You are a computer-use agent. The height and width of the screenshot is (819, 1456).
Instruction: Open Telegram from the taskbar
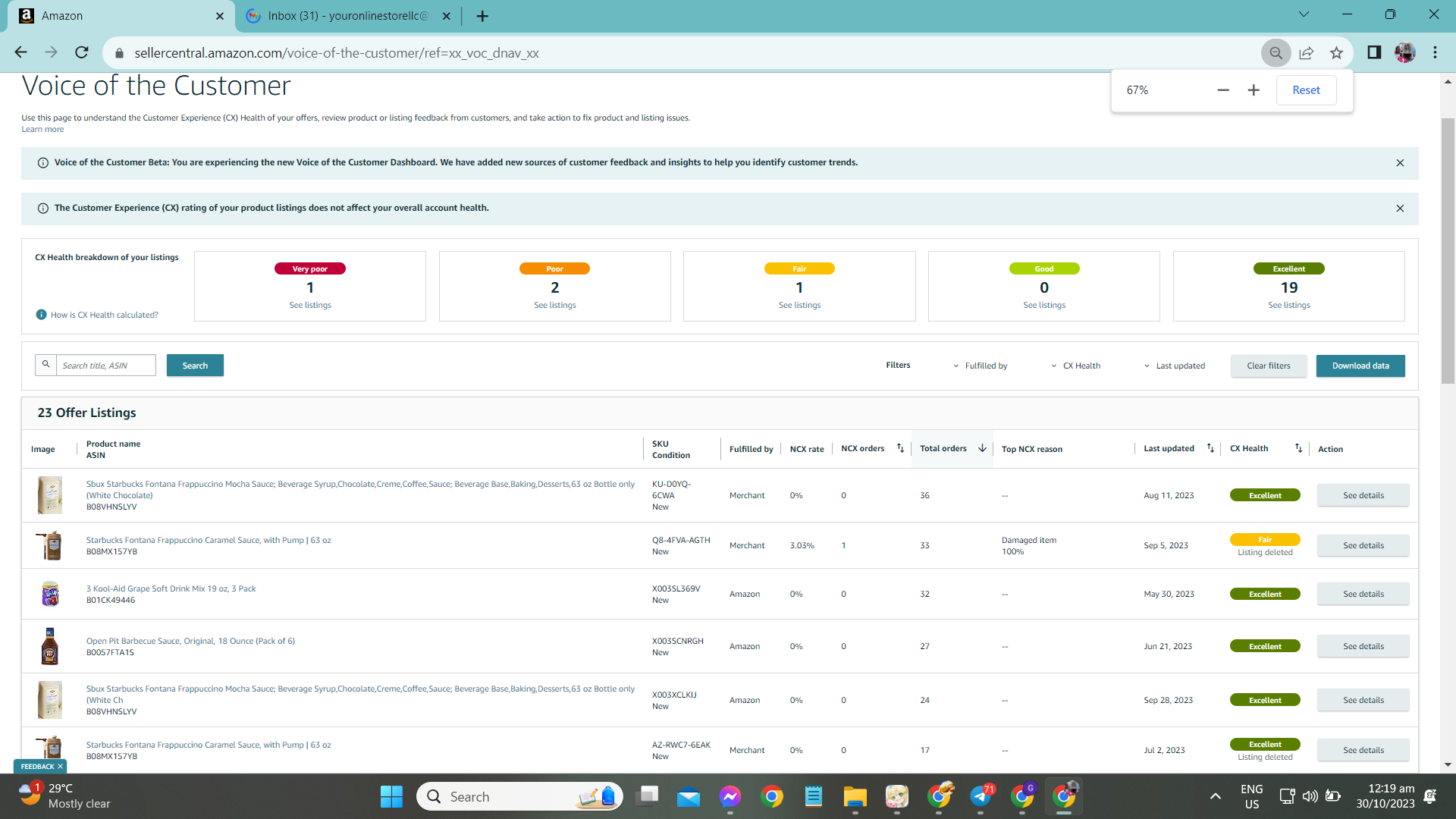(x=981, y=796)
